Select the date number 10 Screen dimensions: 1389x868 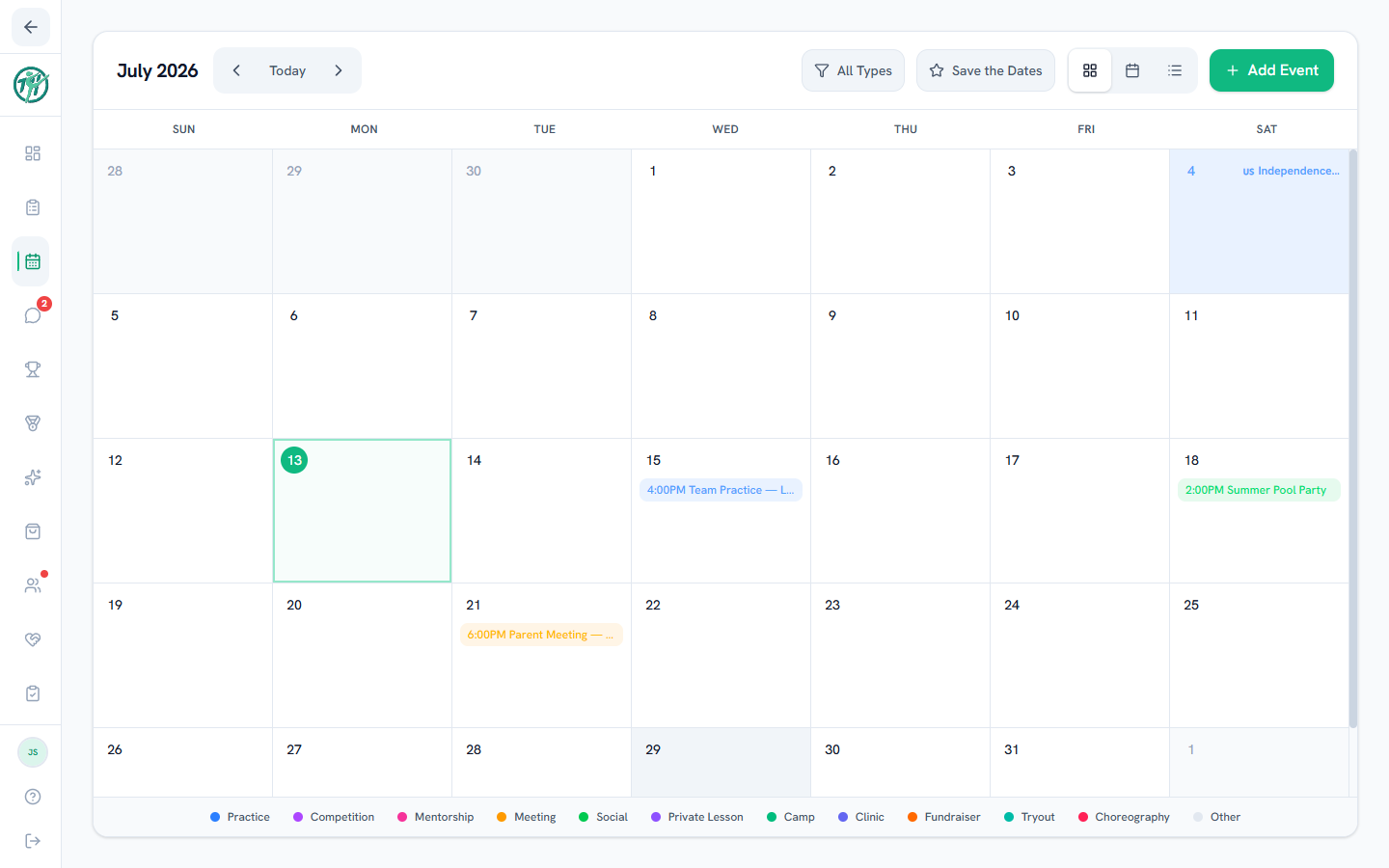pyautogui.click(x=1012, y=315)
